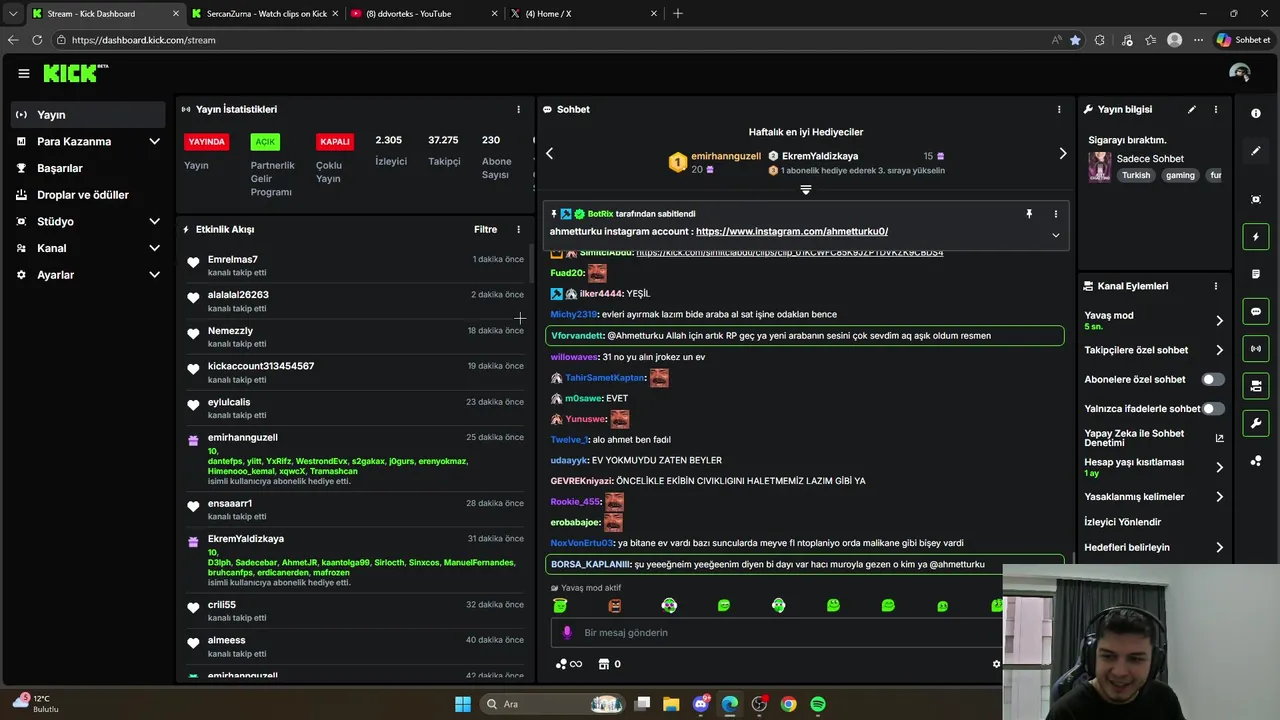Click username Vforvandett in chat
This screenshot has height=720, width=1280.
tap(577, 336)
